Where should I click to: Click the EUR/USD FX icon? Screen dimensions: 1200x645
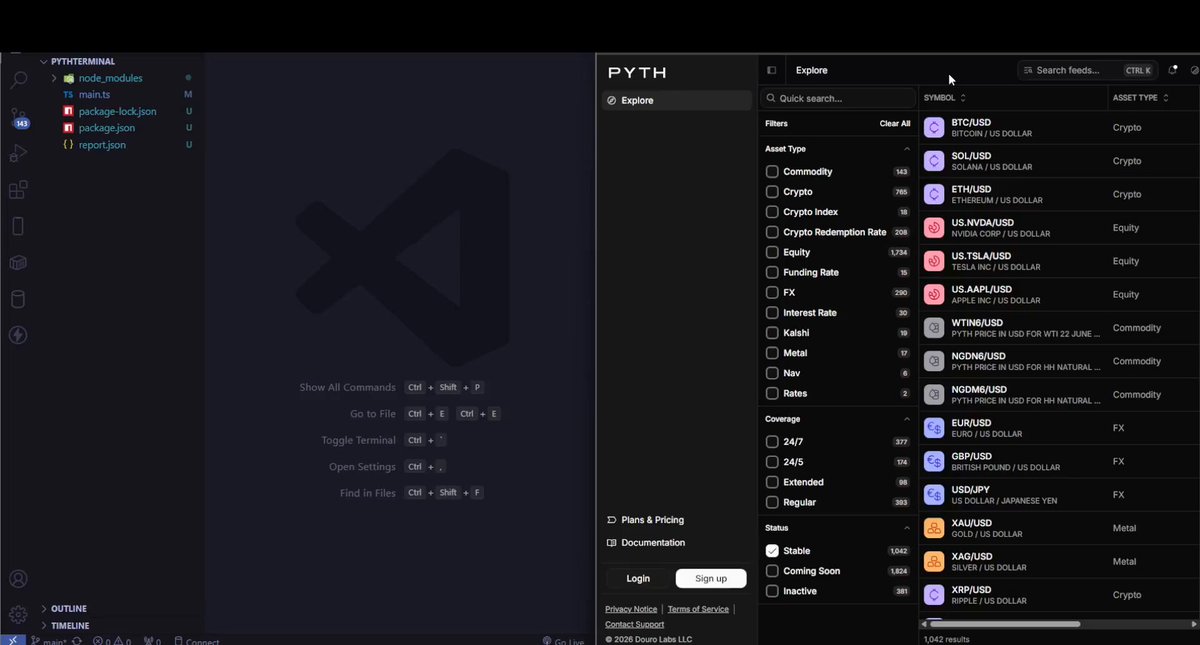click(934, 428)
